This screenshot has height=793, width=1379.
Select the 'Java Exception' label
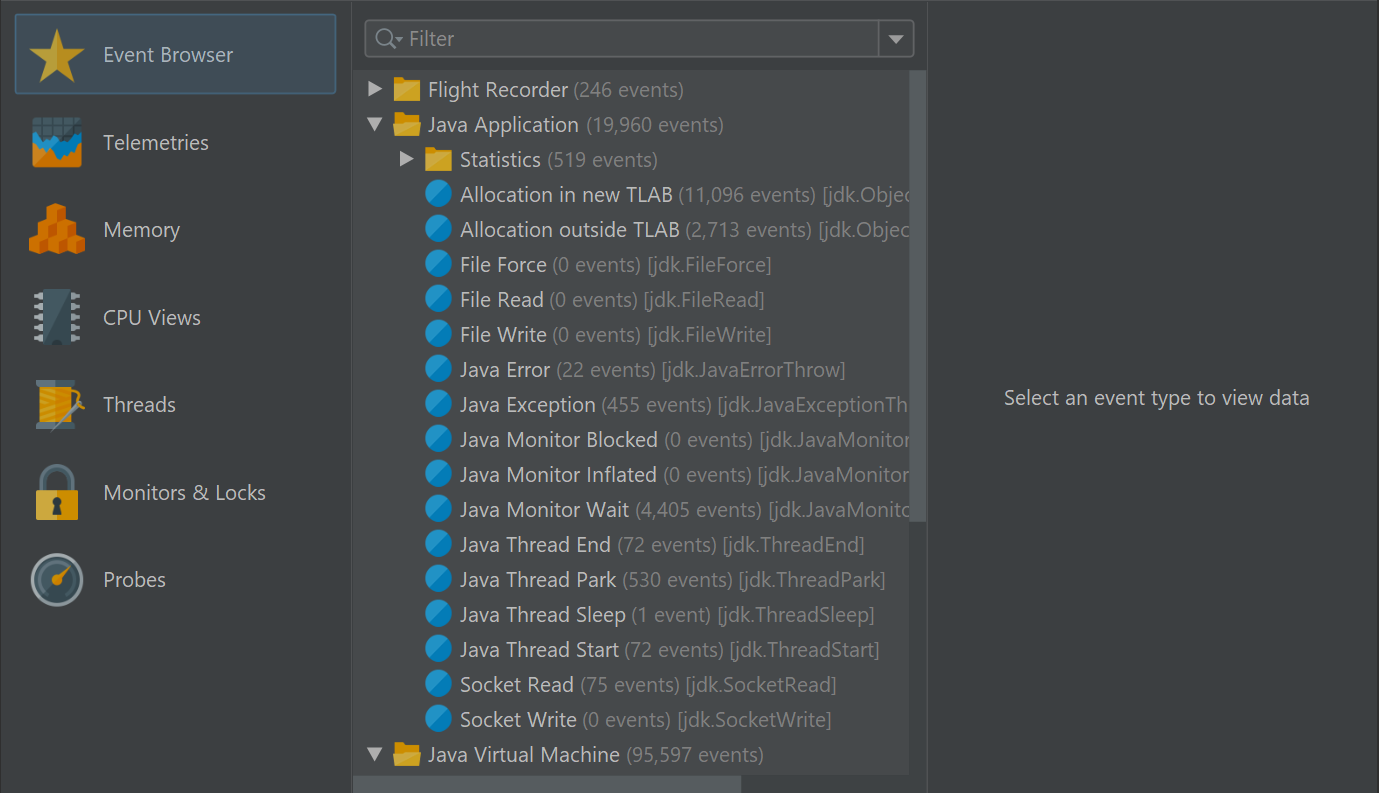click(x=527, y=405)
